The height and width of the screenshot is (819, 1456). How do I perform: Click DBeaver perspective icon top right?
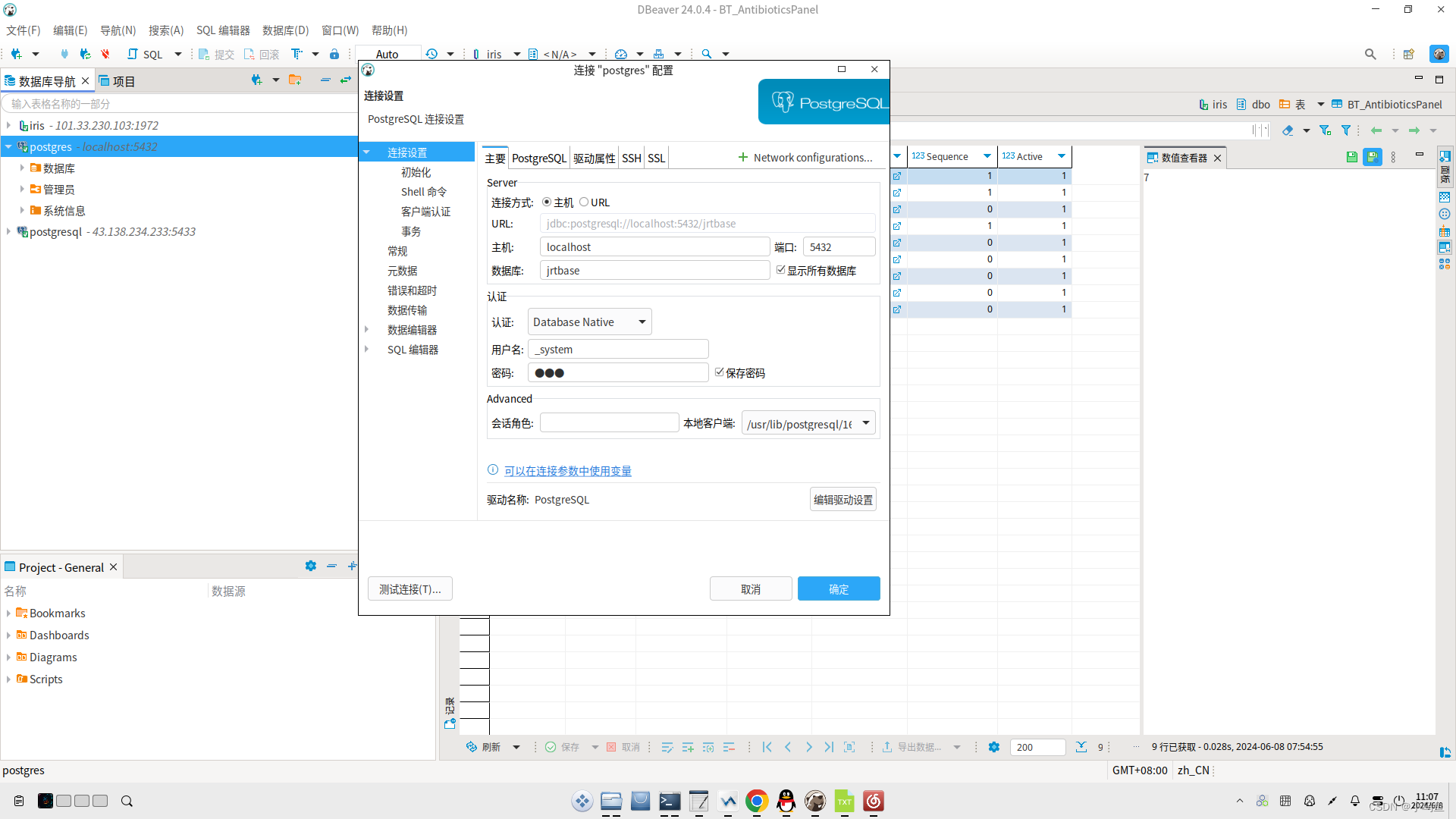pos(1439,54)
